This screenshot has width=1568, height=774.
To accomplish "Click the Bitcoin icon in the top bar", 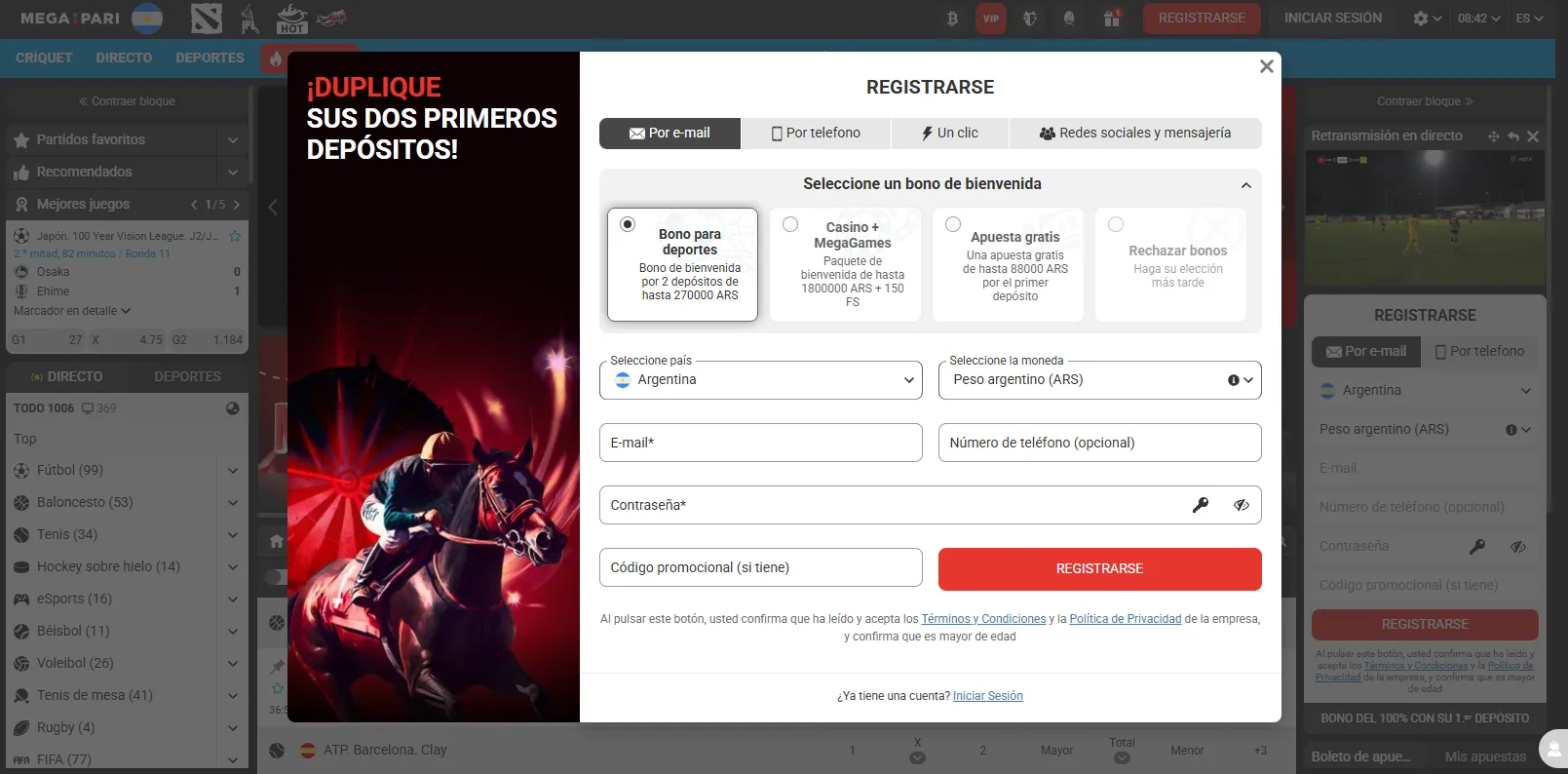I will click(952, 19).
